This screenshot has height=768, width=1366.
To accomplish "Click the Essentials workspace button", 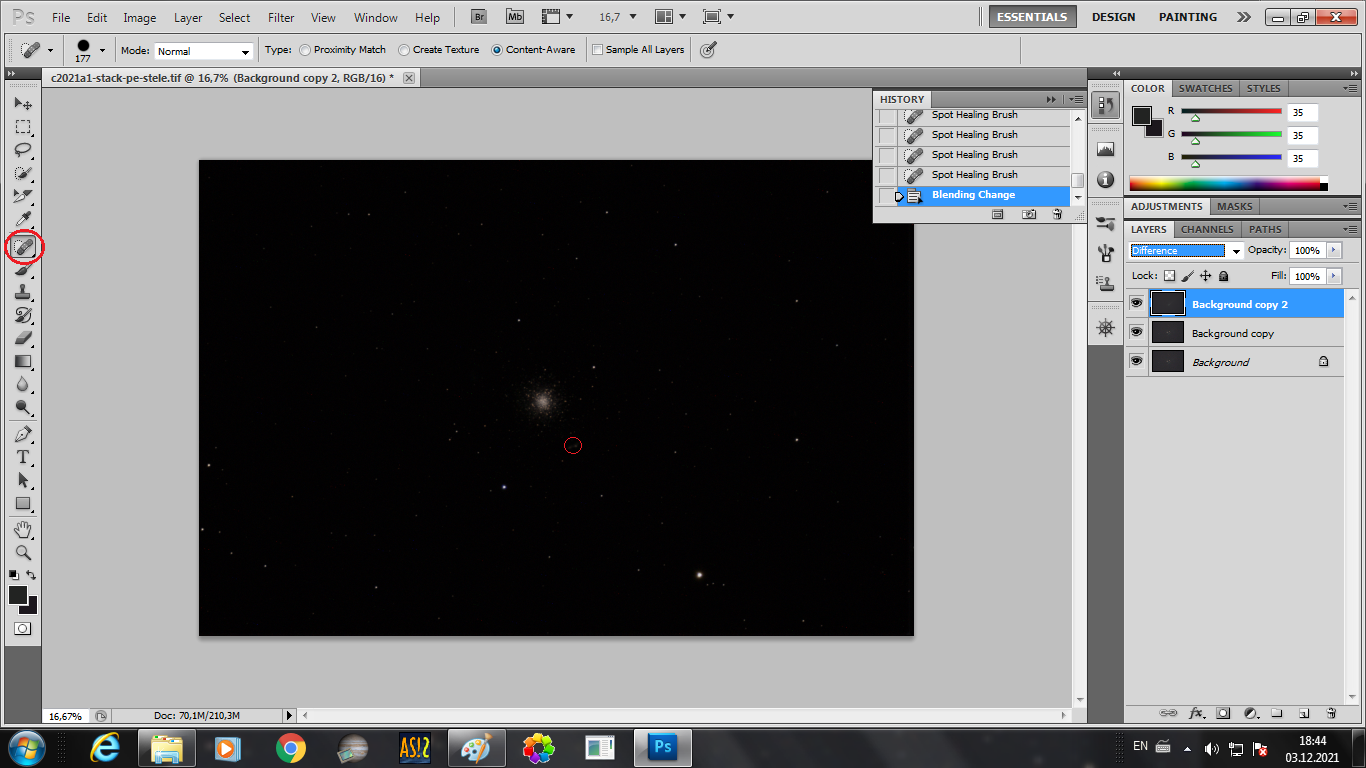I will point(1033,17).
